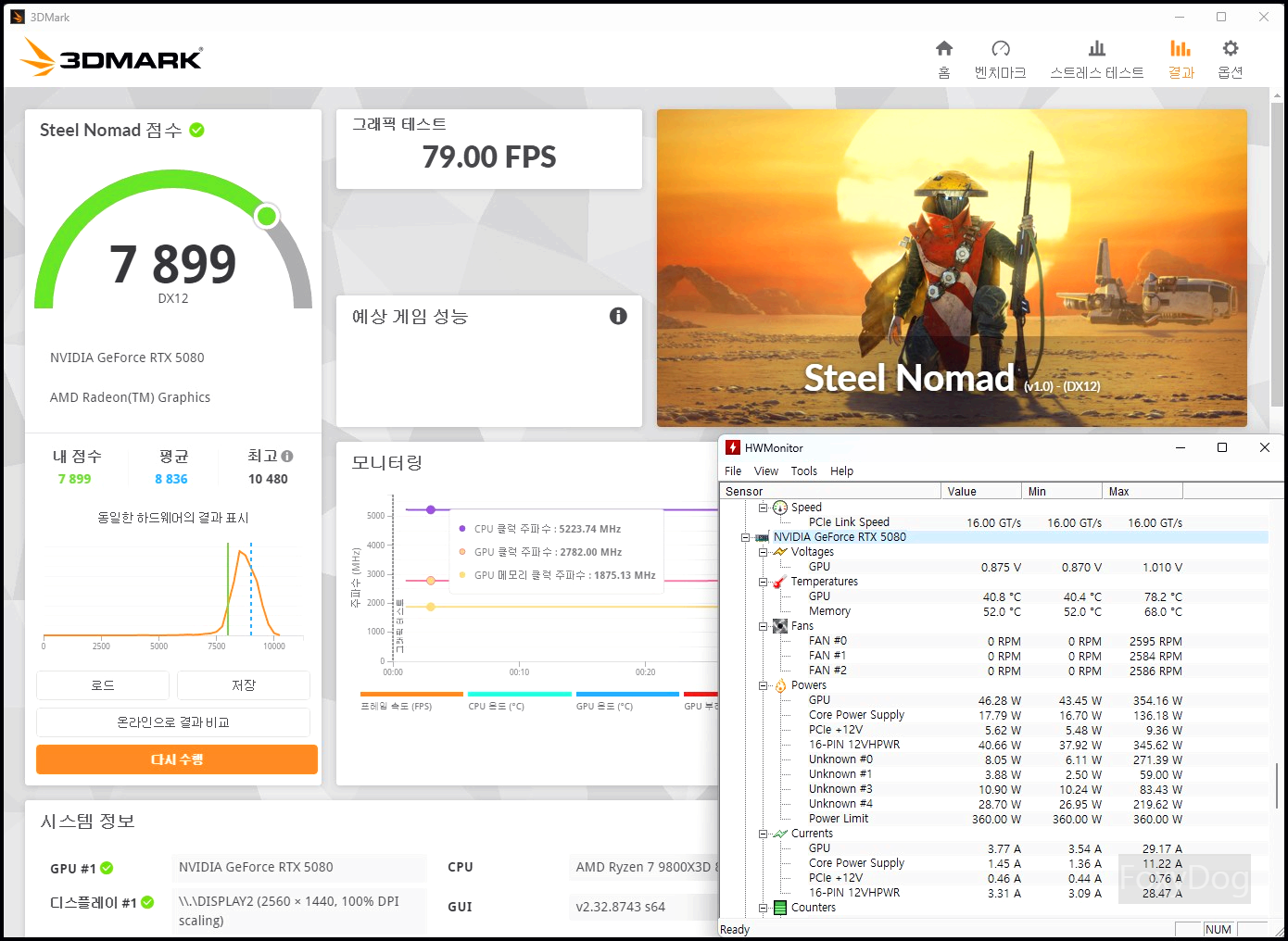
Task: Click the FAN #0 row in HWMonitor
Action: [x=994, y=641]
